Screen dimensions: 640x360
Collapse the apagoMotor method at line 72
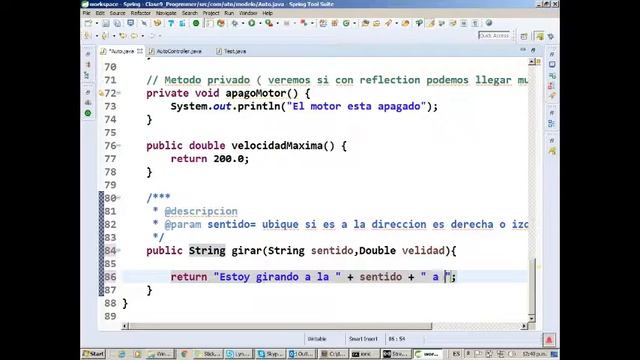tap(119, 93)
